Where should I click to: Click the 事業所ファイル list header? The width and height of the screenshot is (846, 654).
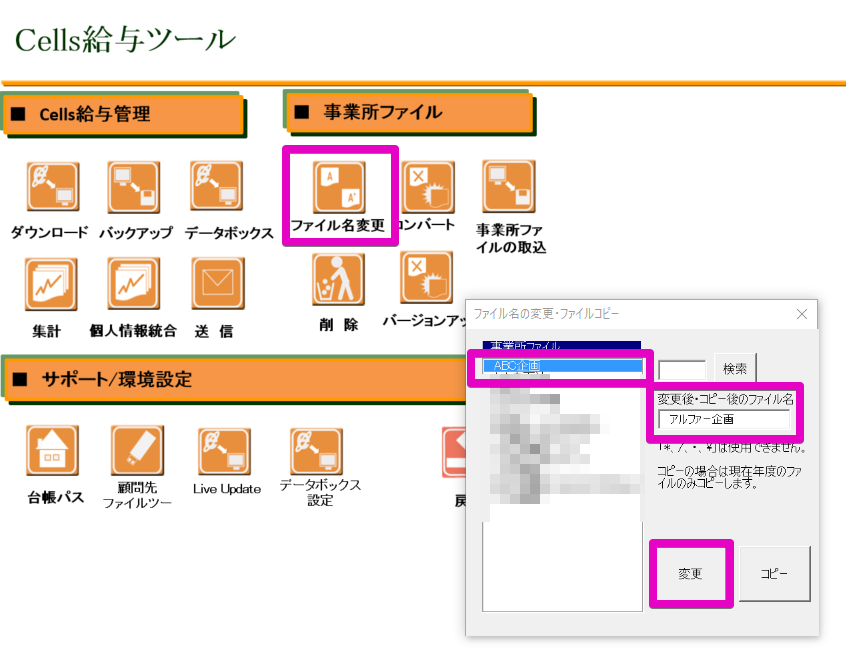pos(562,345)
